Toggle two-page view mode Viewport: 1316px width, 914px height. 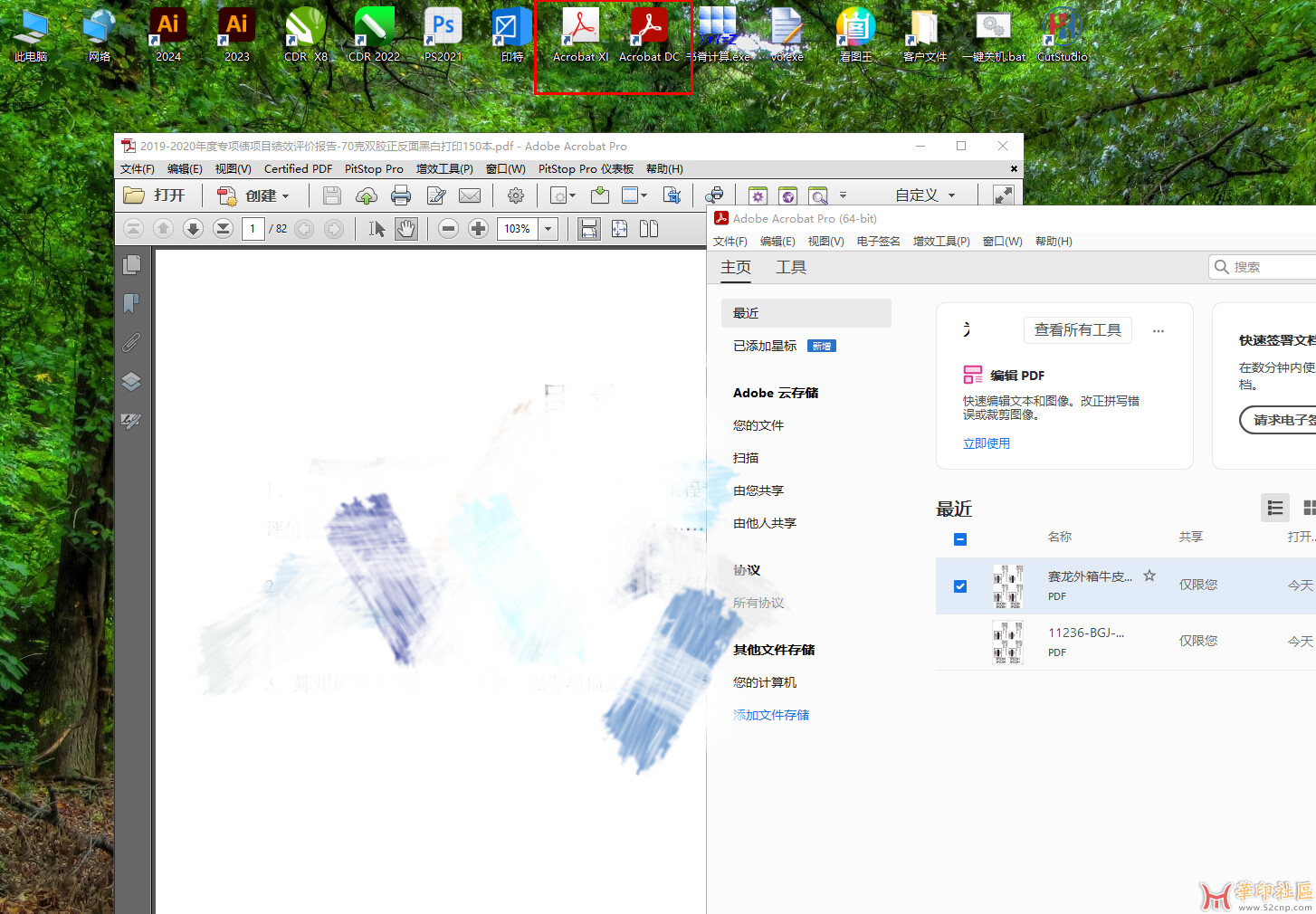pyautogui.click(x=649, y=229)
